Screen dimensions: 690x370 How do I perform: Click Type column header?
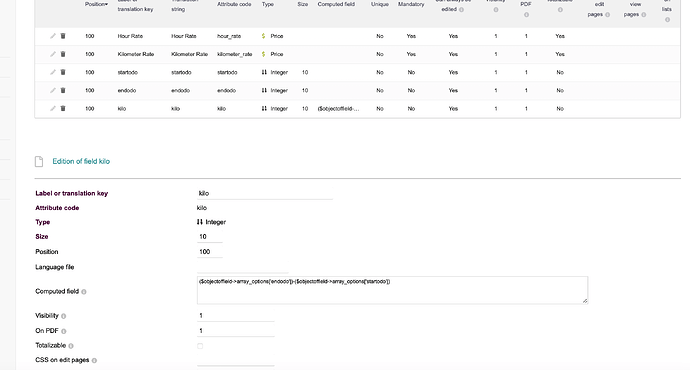tap(268, 4)
